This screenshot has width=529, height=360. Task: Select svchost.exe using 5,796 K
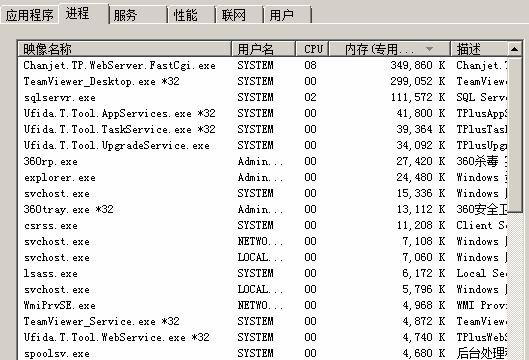coord(262,289)
